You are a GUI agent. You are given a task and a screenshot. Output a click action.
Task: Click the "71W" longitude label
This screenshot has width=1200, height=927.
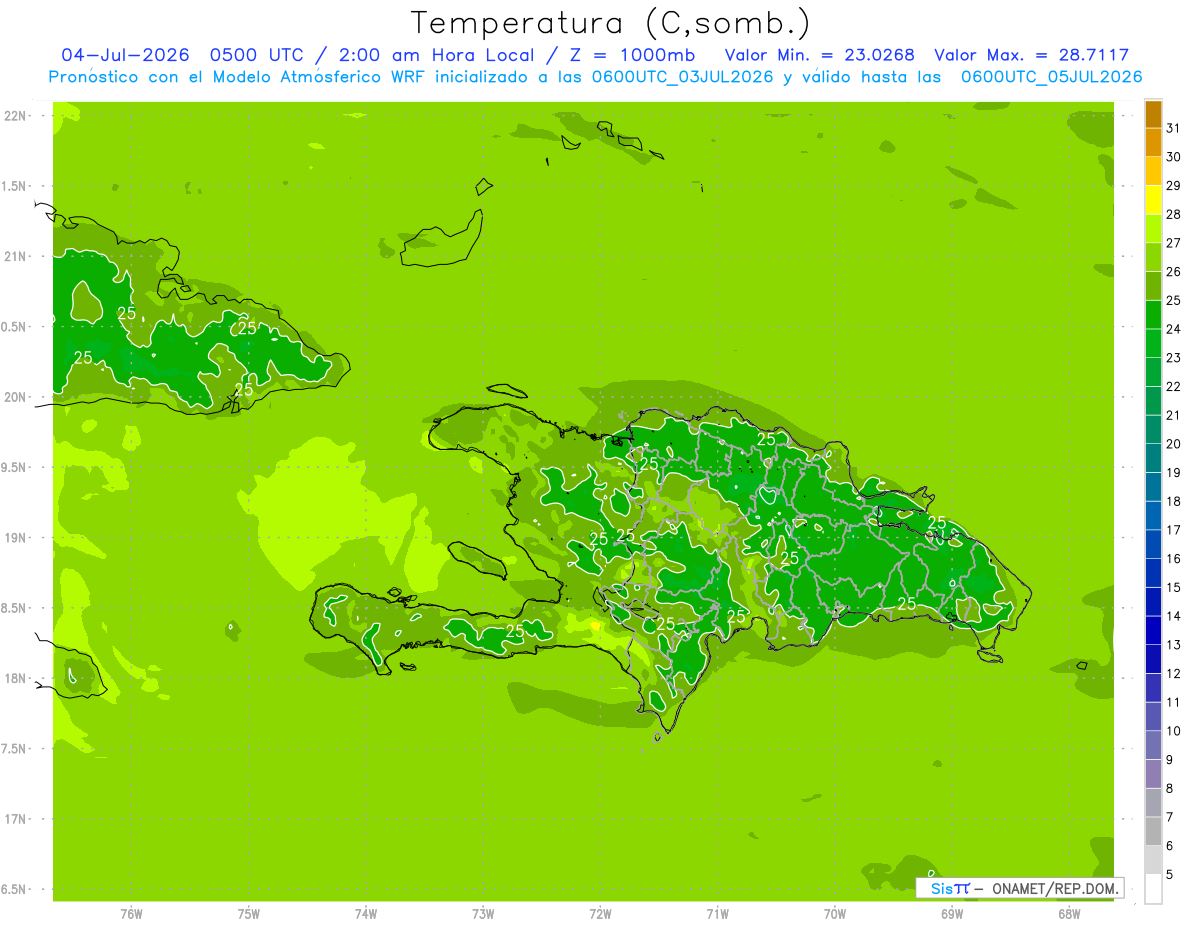(717, 914)
